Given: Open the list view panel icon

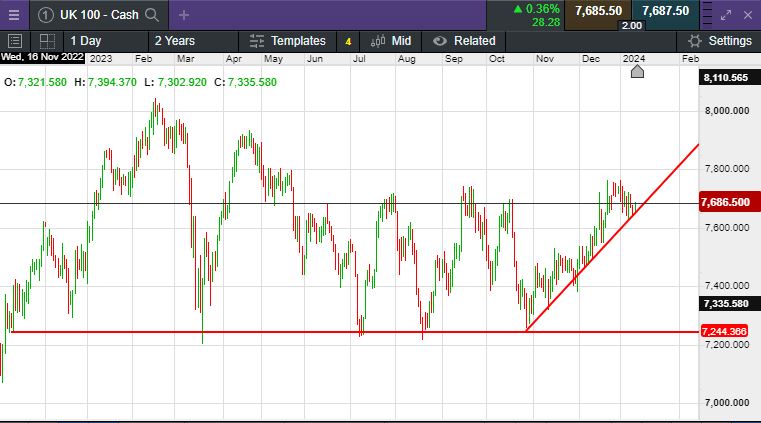Looking at the screenshot, I should (x=14, y=41).
